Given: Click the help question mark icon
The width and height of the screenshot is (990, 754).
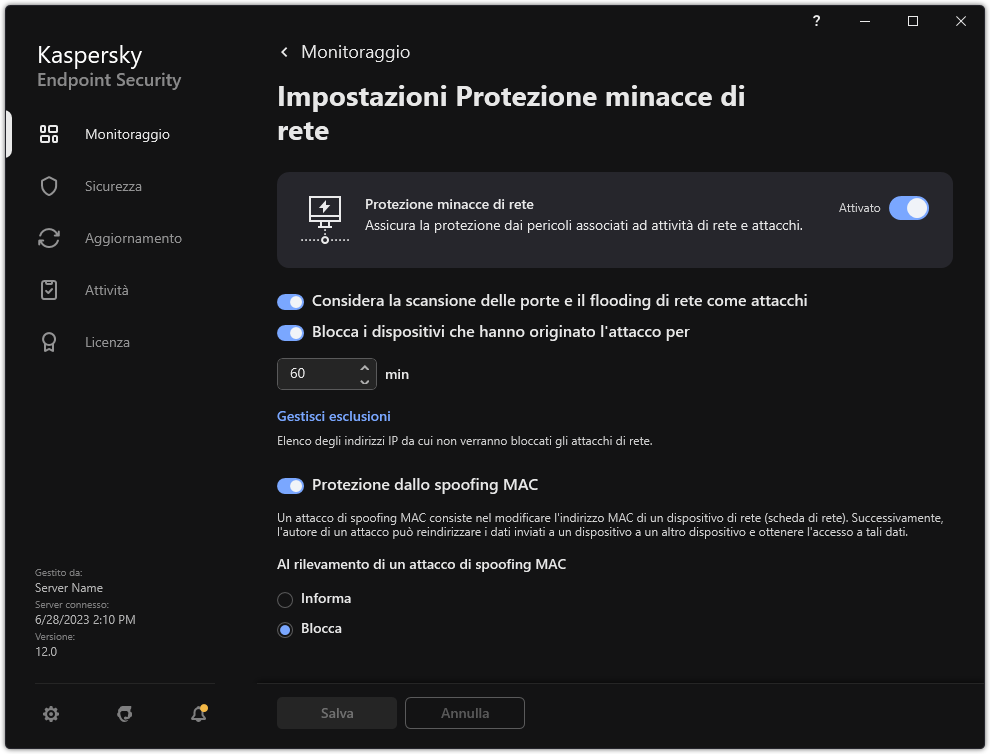Looking at the screenshot, I should point(816,21).
